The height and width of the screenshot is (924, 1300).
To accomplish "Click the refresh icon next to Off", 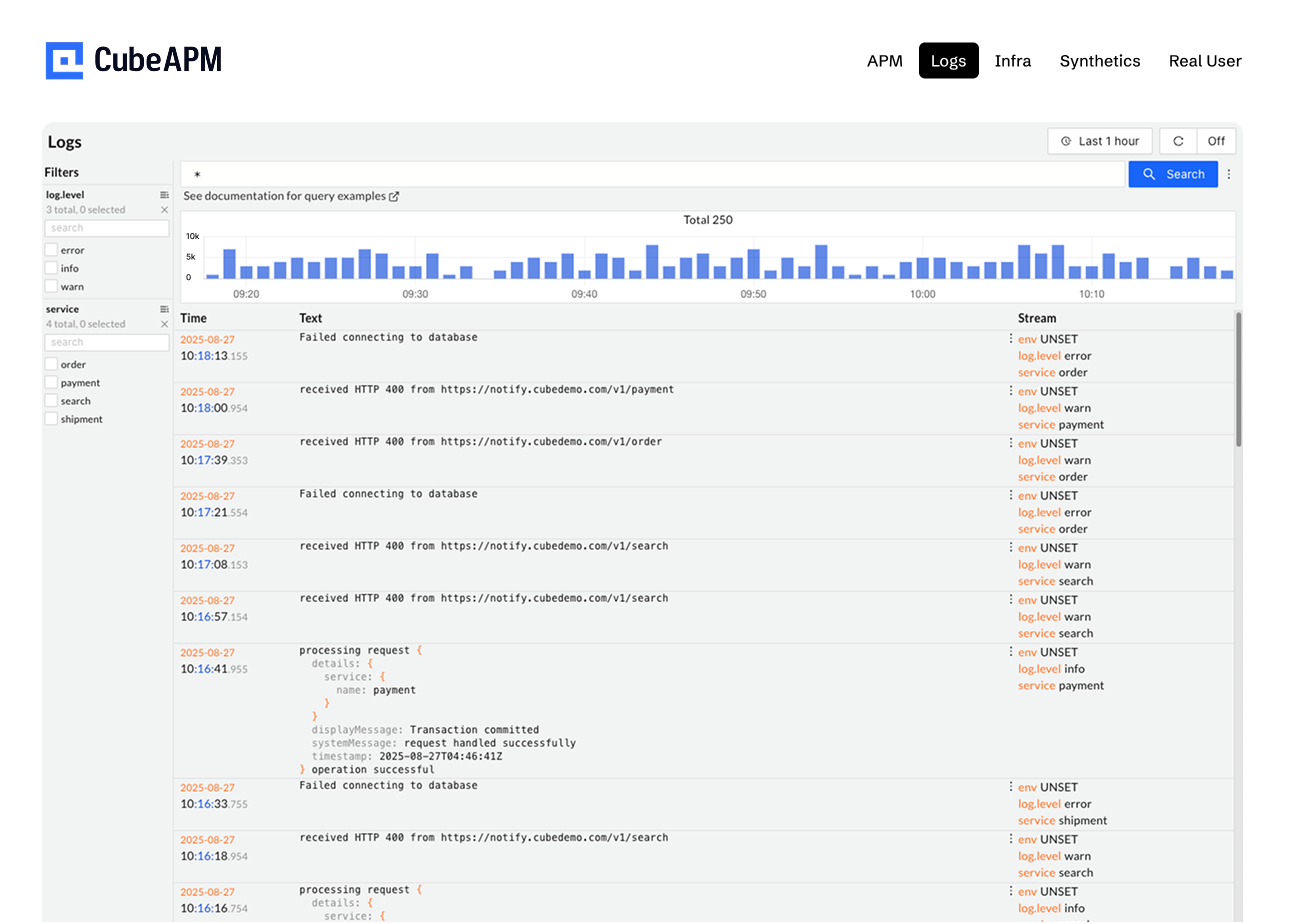I will (x=1178, y=140).
